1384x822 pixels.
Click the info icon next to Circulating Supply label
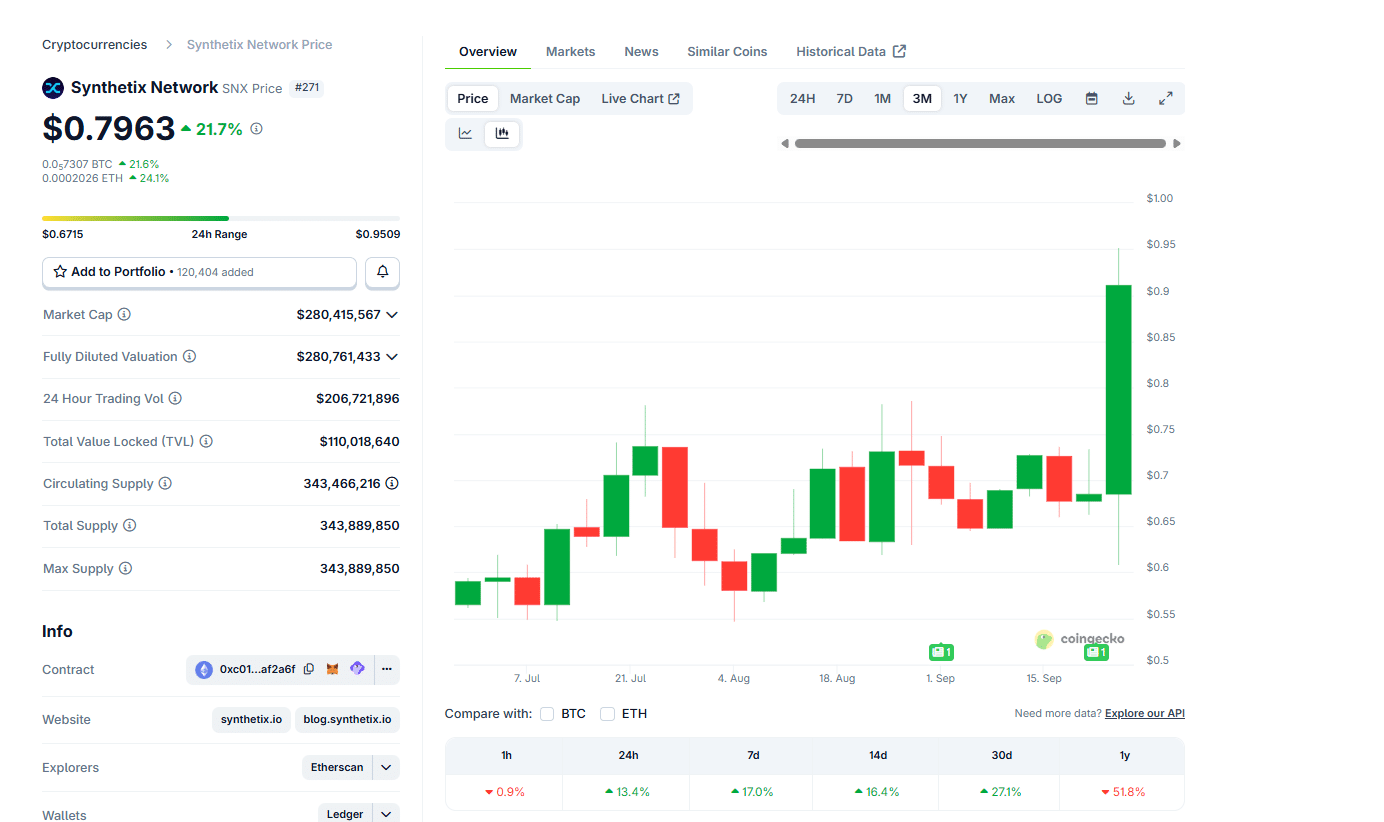[x=165, y=484]
